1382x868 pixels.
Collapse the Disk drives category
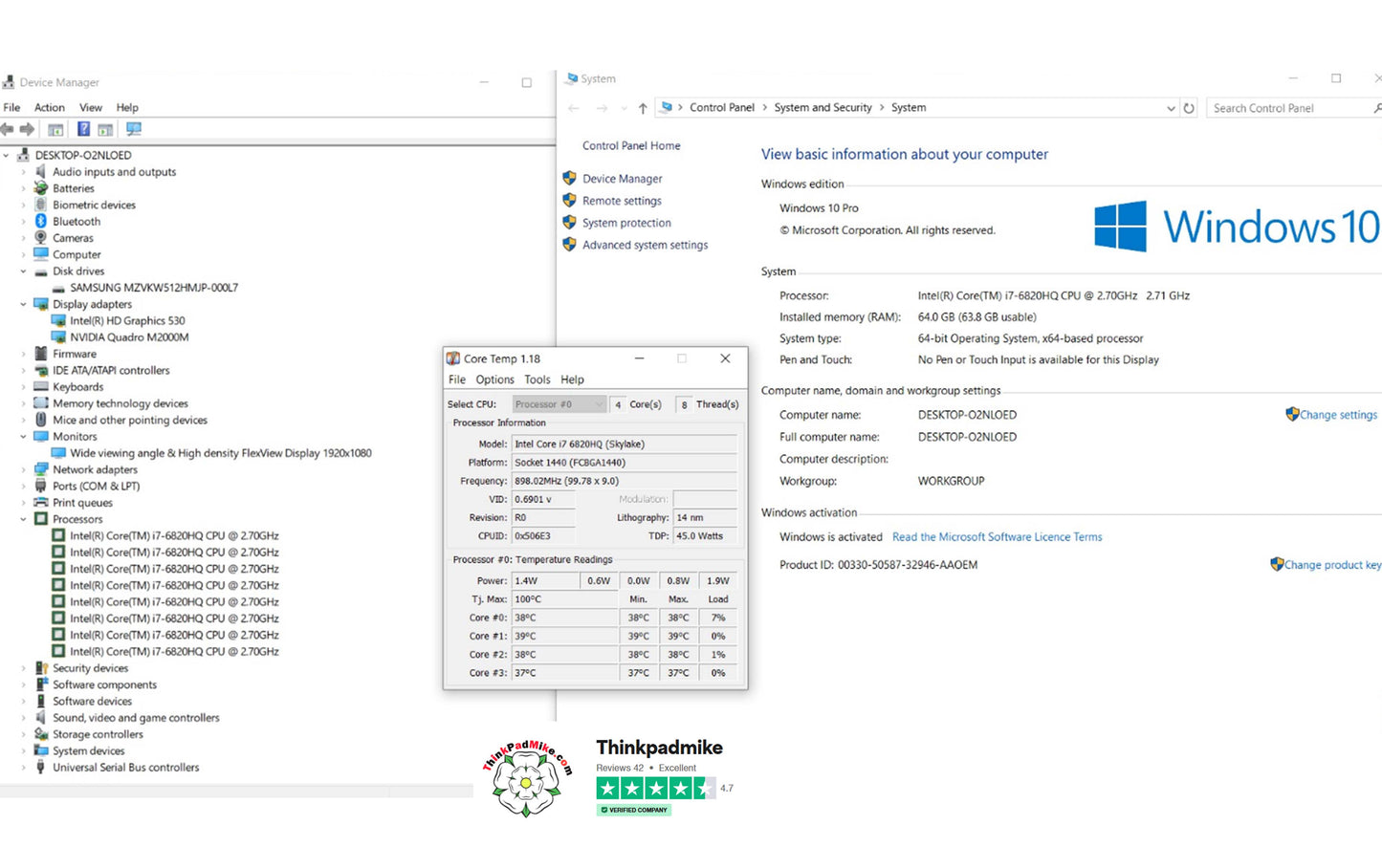[x=23, y=271]
